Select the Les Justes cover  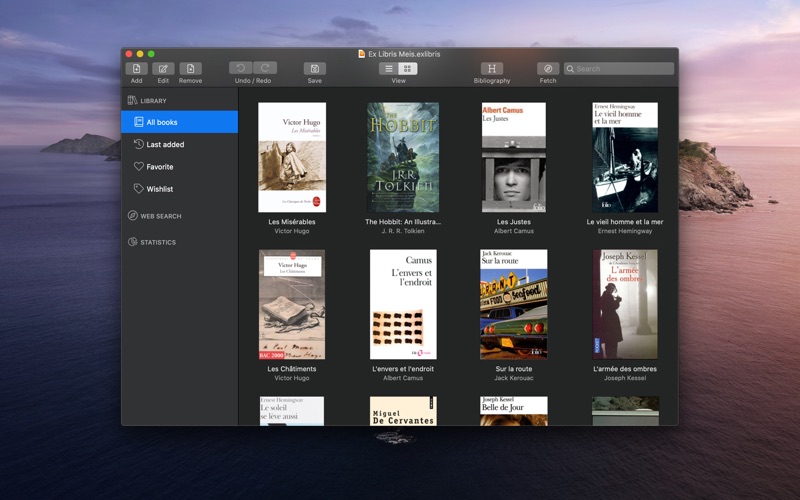514,157
